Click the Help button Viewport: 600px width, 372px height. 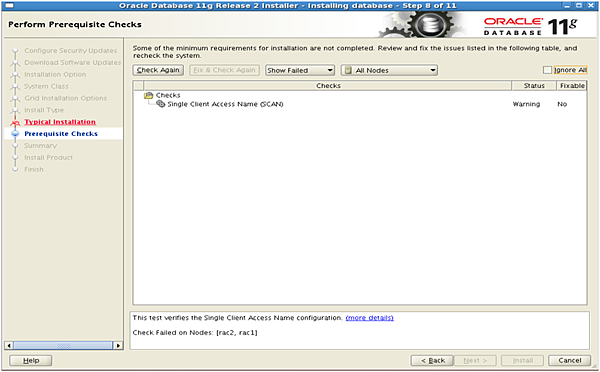31,361
